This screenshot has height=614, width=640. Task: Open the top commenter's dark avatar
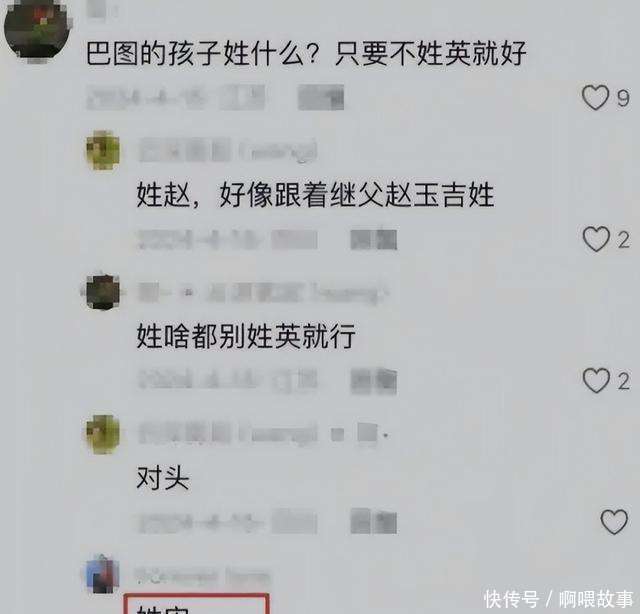click(37, 31)
